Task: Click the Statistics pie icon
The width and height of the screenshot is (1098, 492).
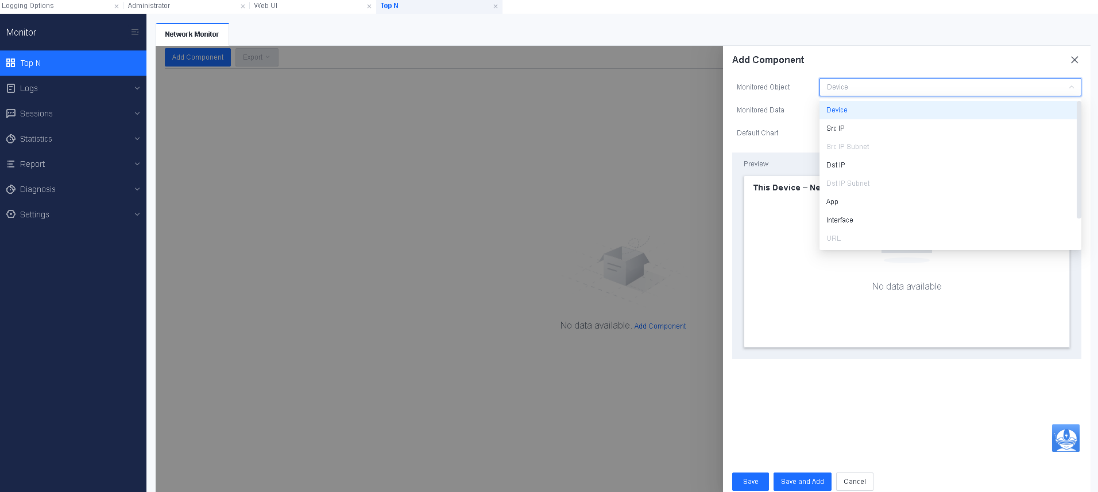Action: tap(11, 139)
